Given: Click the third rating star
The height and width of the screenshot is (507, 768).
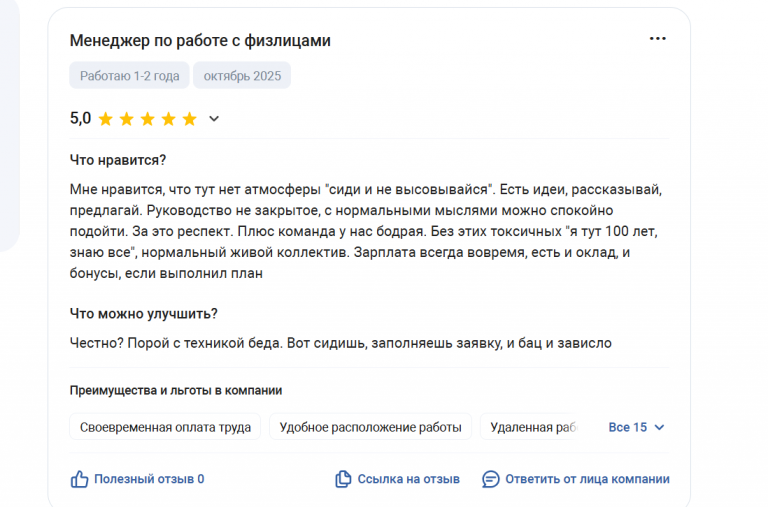Looking at the screenshot, I should tap(148, 119).
